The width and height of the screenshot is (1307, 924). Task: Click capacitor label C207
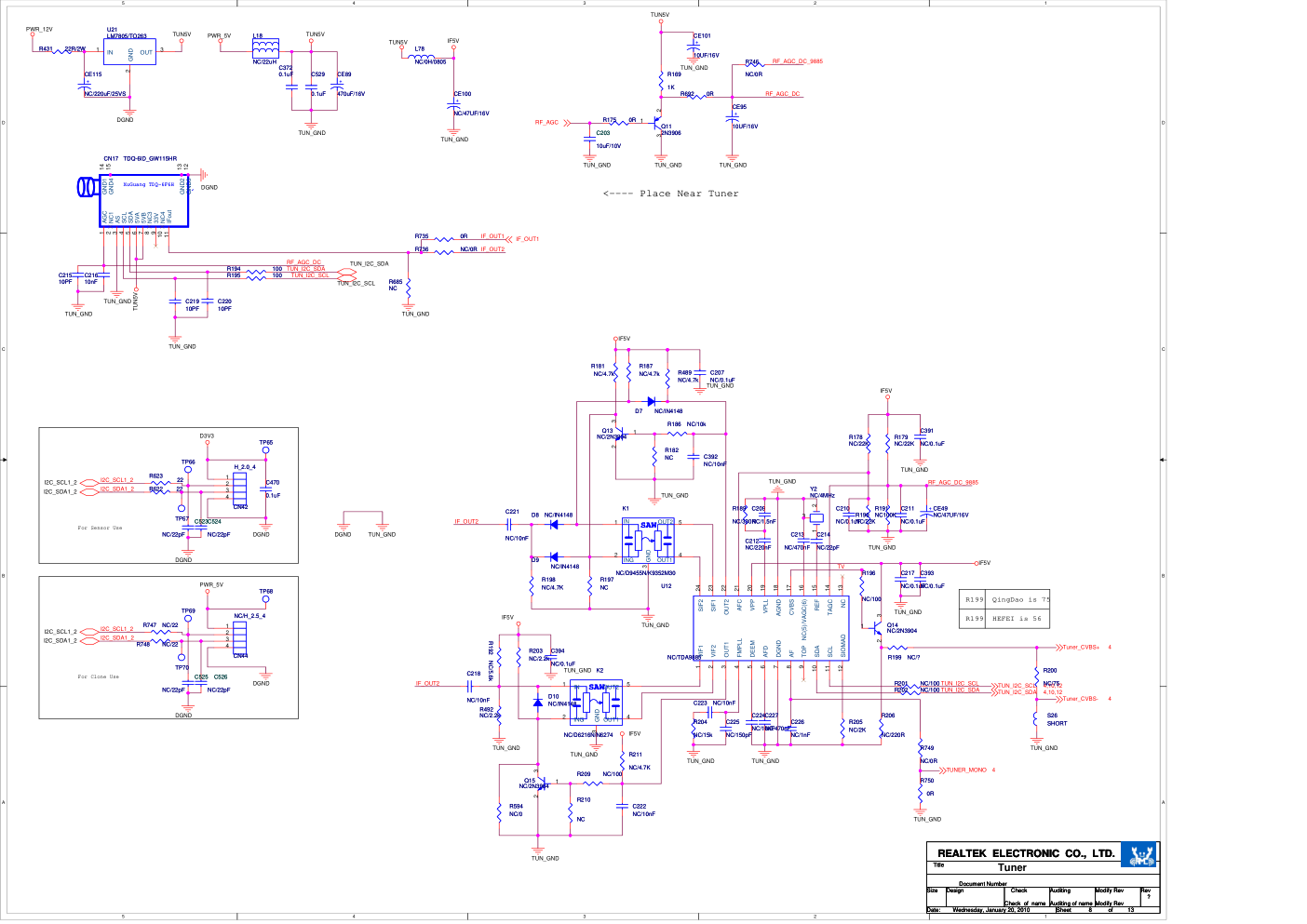click(717, 373)
